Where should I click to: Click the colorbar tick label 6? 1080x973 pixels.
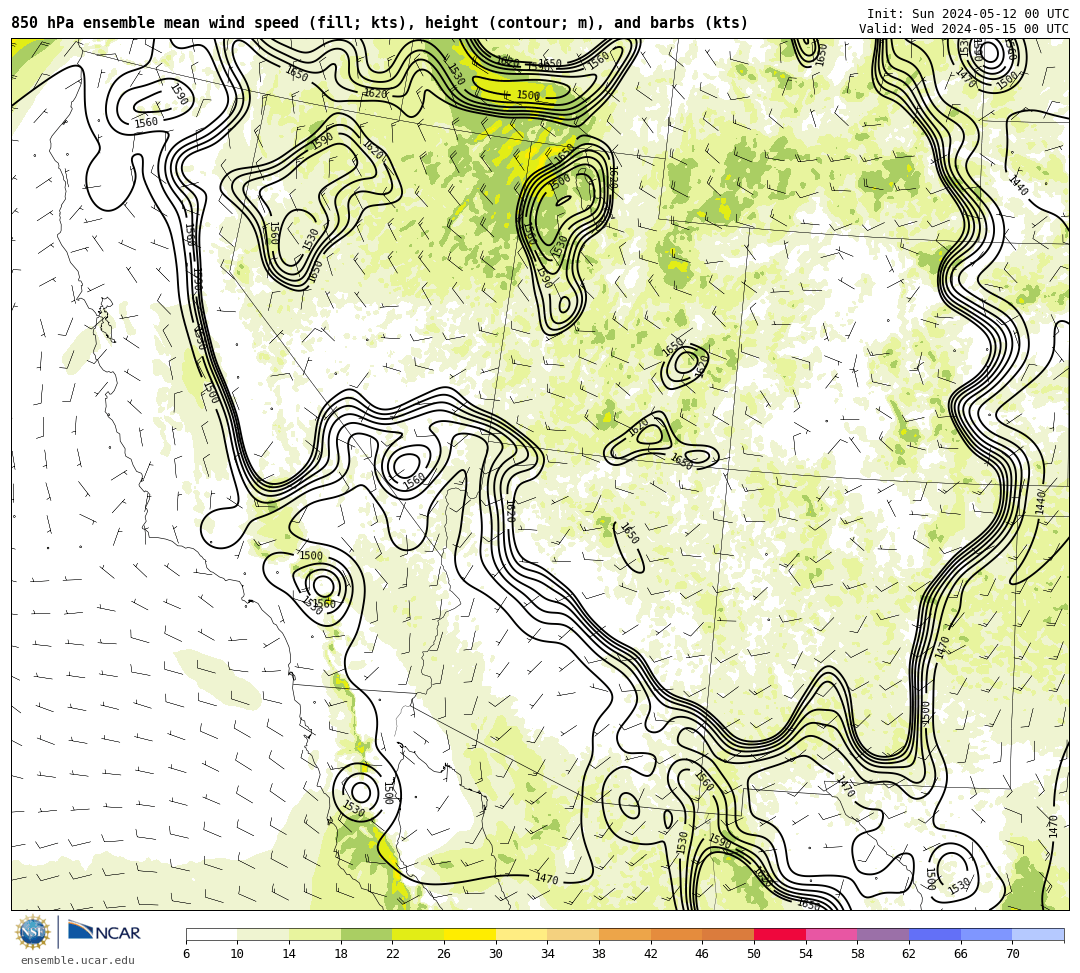[x=186, y=954]
